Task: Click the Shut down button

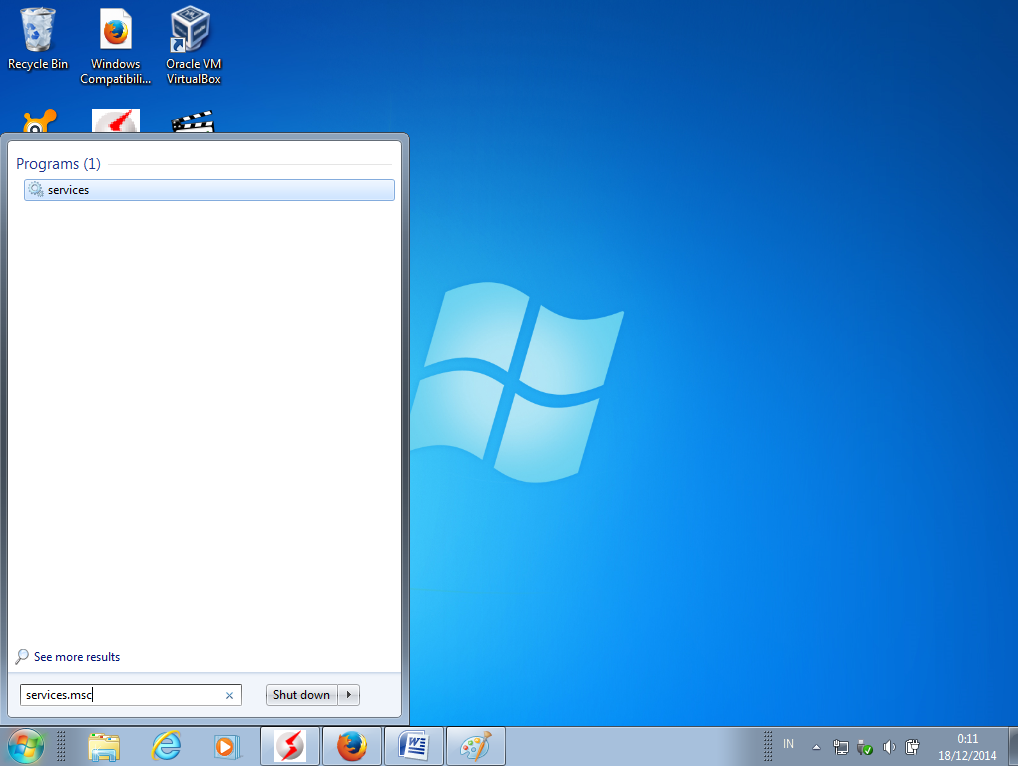Action: coord(302,694)
